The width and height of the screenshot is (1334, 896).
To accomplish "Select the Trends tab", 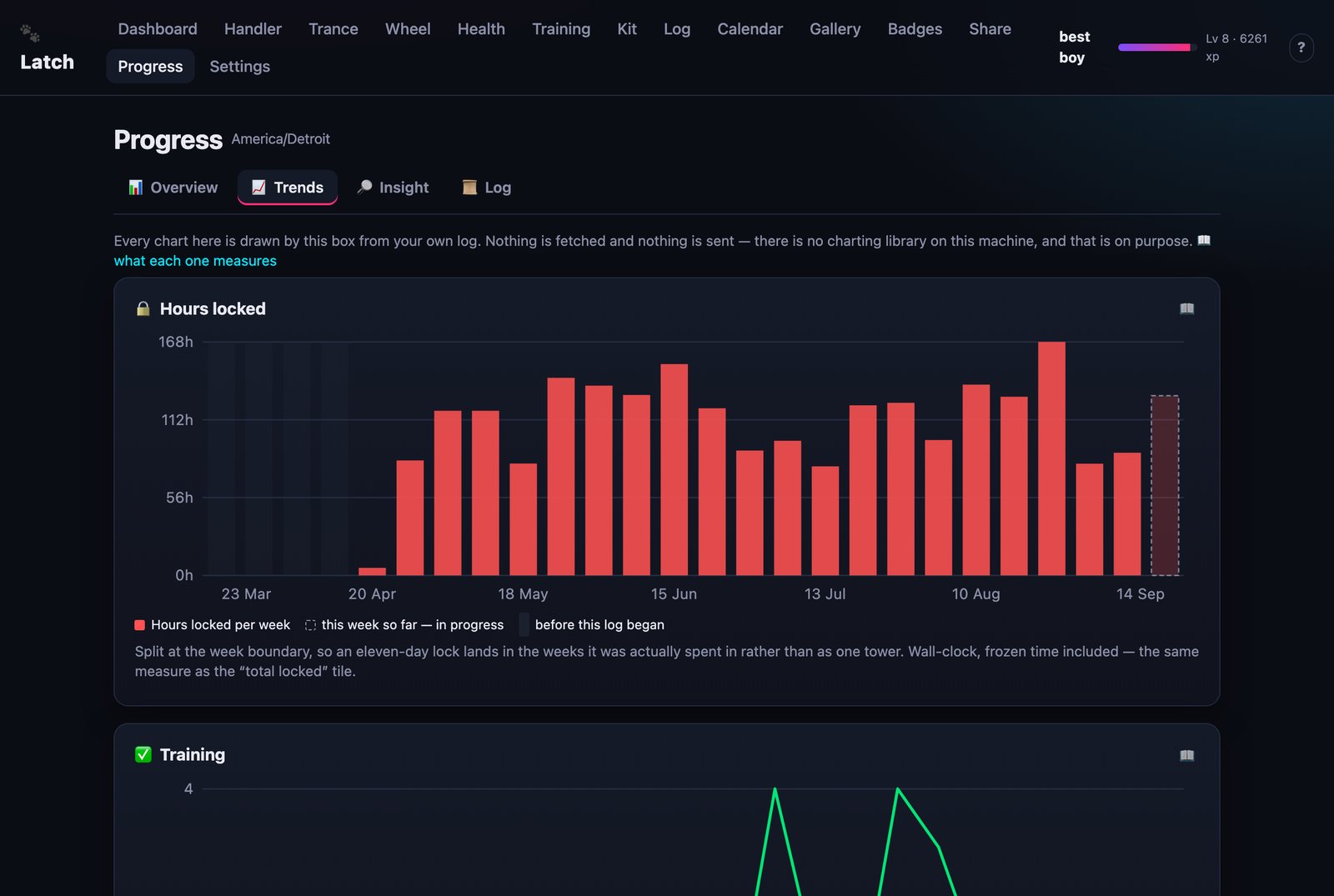I will (x=288, y=188).
